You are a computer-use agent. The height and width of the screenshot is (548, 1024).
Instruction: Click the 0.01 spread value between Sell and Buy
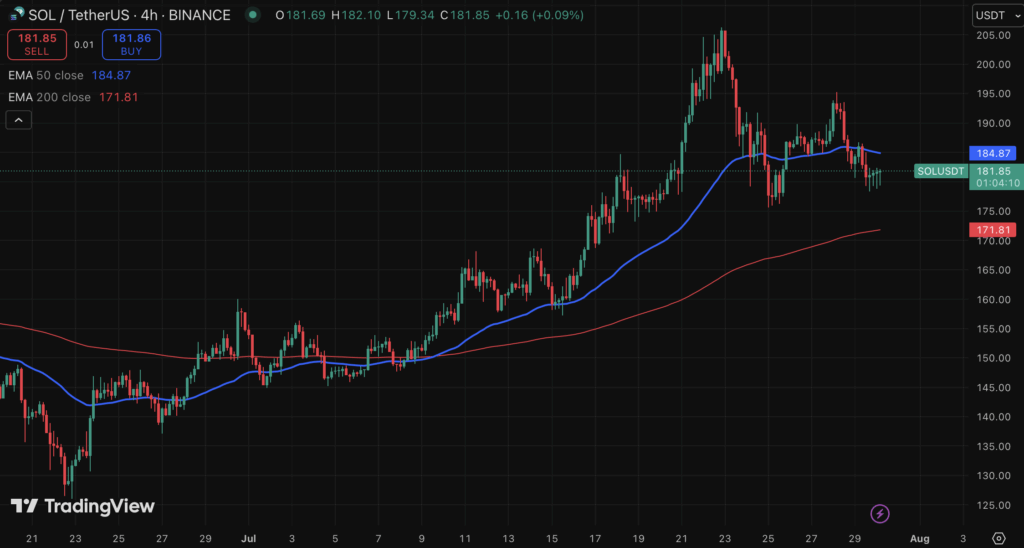tap(84, 44)
